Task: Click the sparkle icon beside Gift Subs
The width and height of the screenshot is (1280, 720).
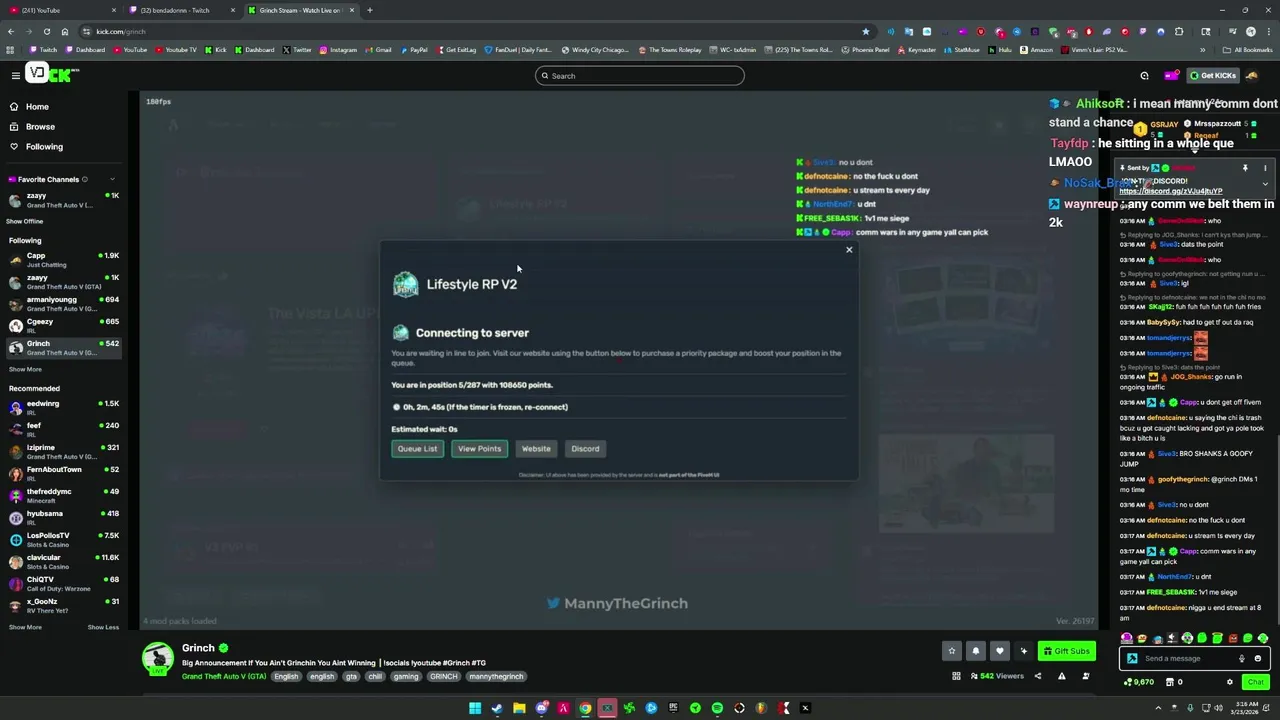Action: pos(1023,651)
